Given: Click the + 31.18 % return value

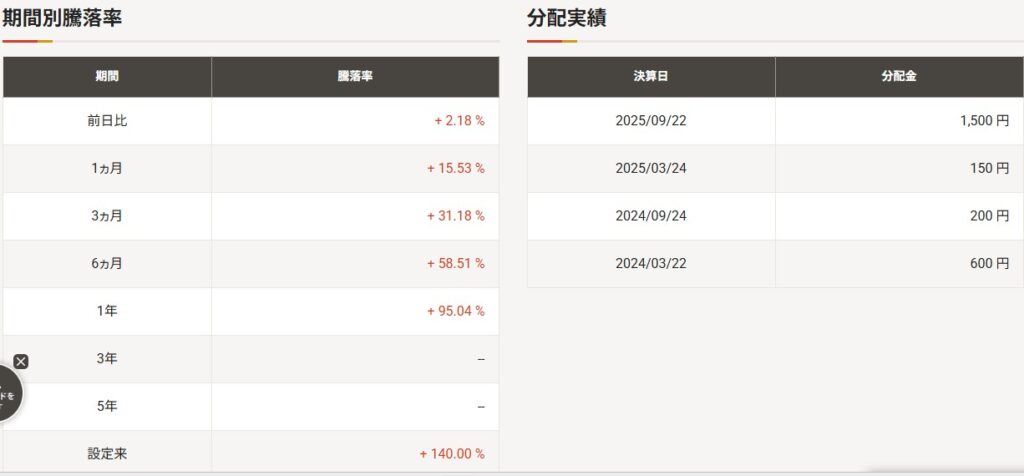Looking at the screenshot, I should [x=456, y=216].
